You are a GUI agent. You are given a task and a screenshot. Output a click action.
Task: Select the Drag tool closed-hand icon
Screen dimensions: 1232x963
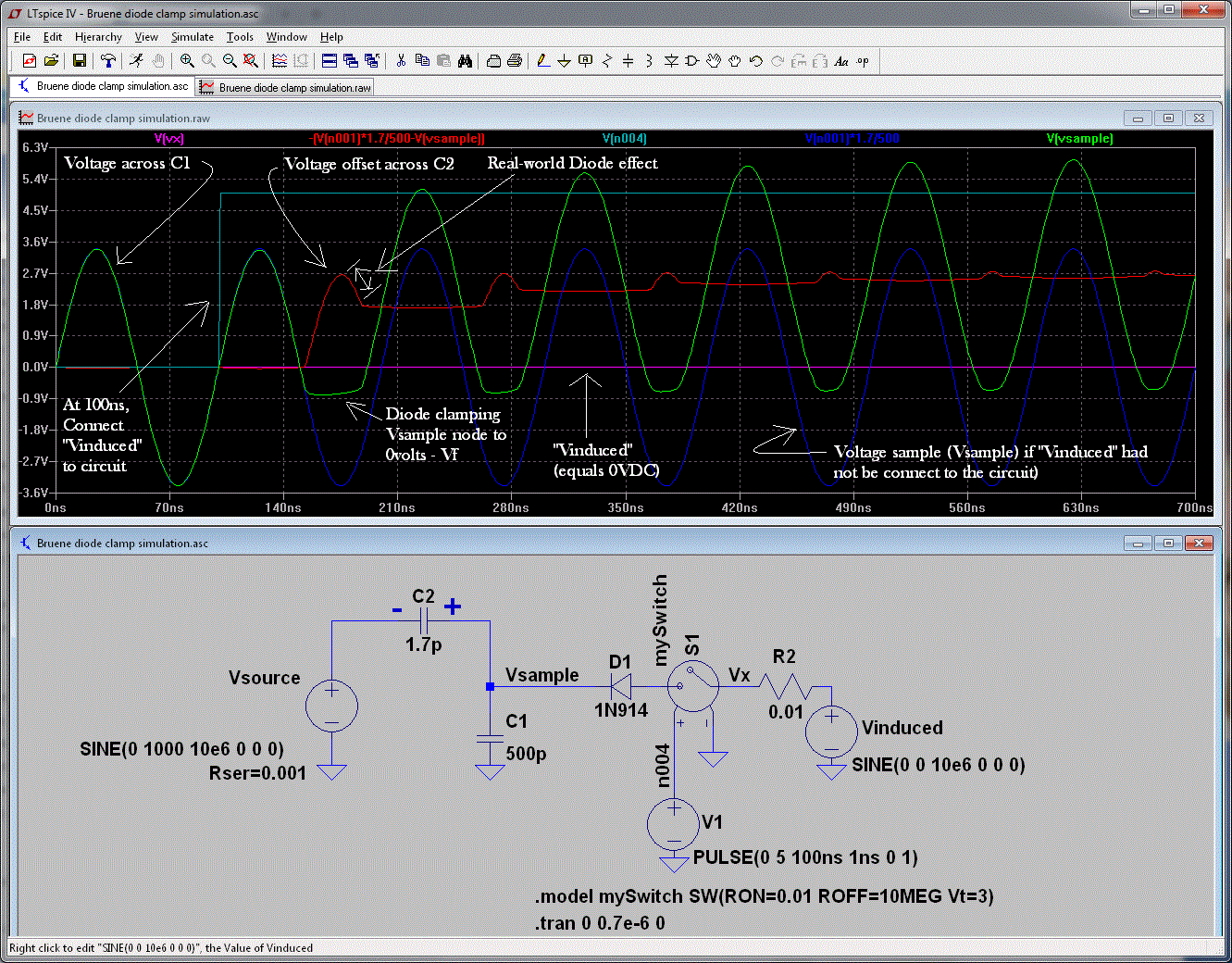click(735, 61)
